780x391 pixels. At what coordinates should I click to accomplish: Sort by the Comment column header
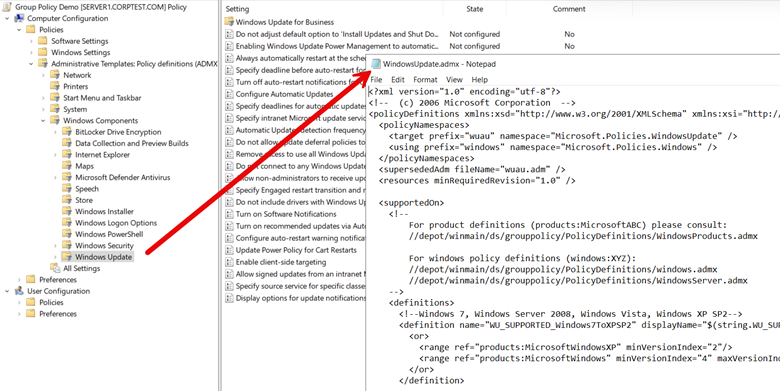click(x=569, y=8)
